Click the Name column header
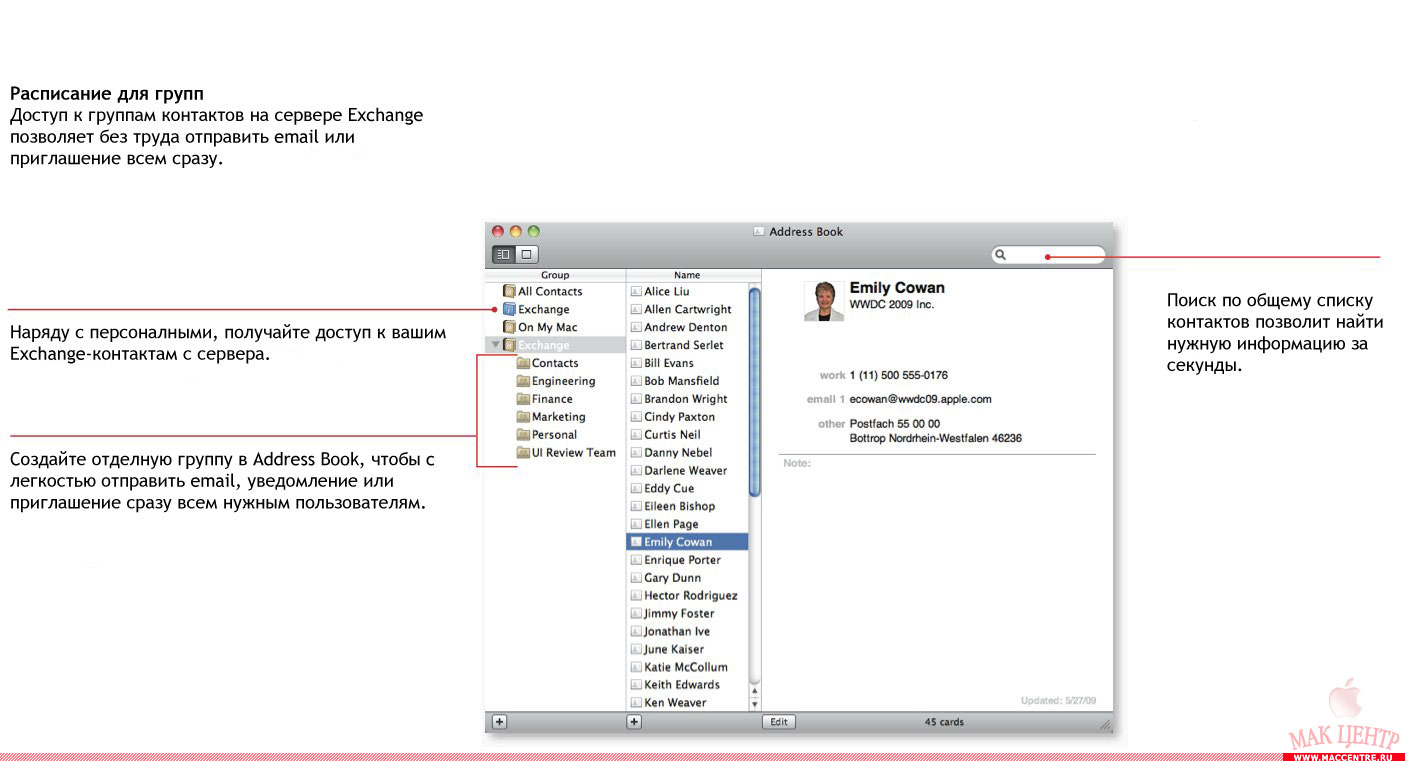Viewport: 1405px width, 761px height. [687, 275]
